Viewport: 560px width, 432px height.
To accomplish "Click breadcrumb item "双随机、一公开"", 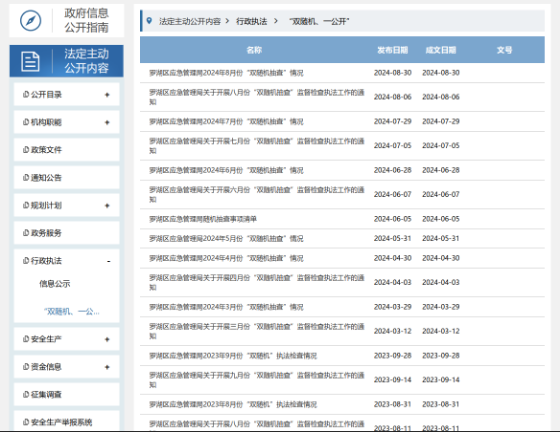I will click(319, 21).
